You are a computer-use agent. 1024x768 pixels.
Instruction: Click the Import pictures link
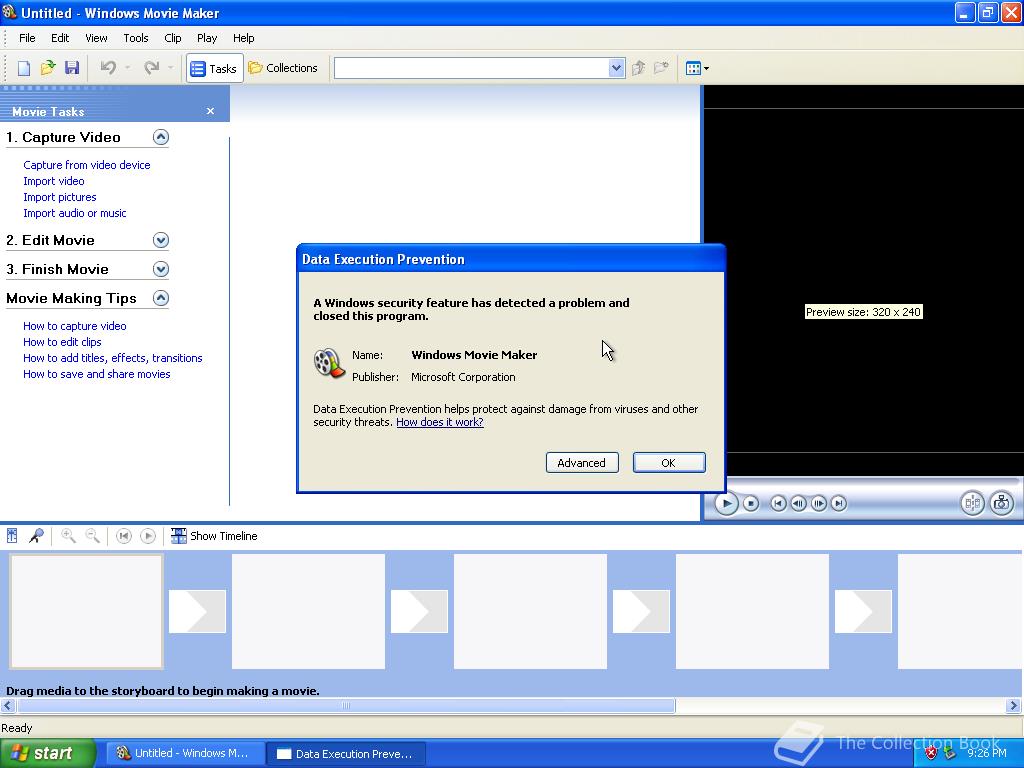[59, 197]
